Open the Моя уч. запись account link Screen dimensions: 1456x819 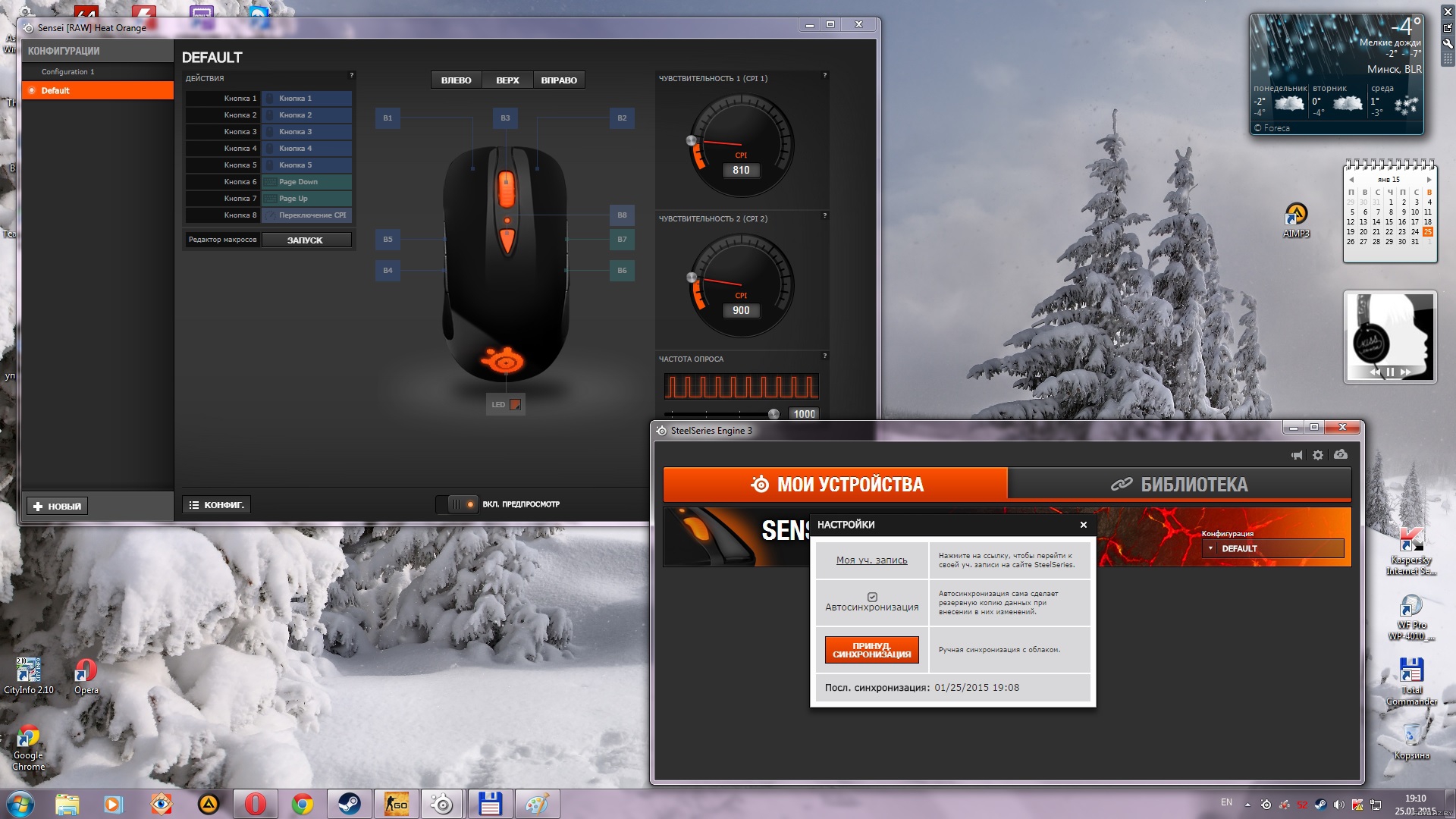tap(871, 560)
